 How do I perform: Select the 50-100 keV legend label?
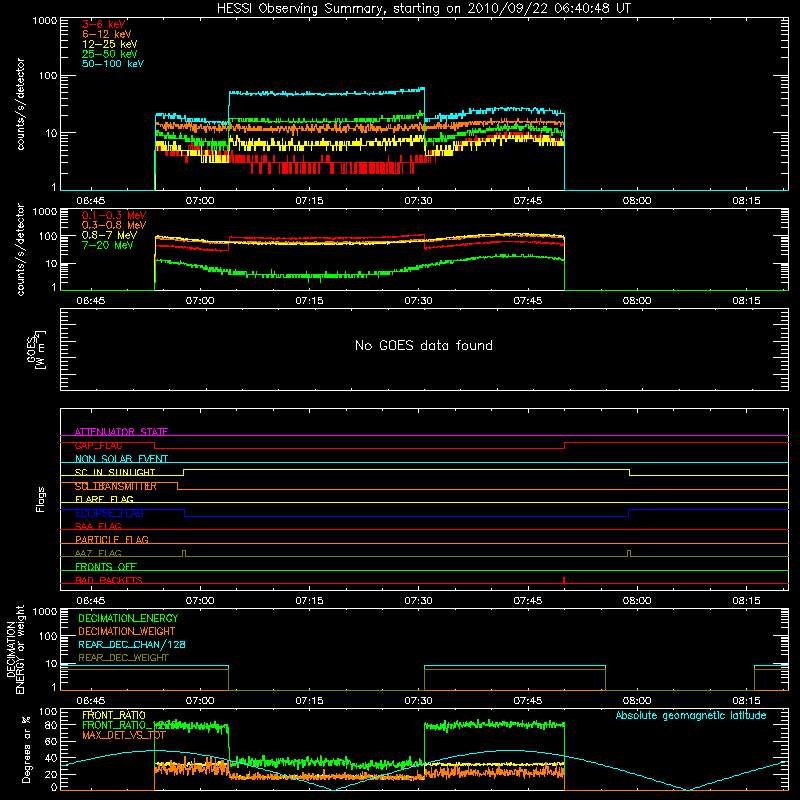(113, 64)
